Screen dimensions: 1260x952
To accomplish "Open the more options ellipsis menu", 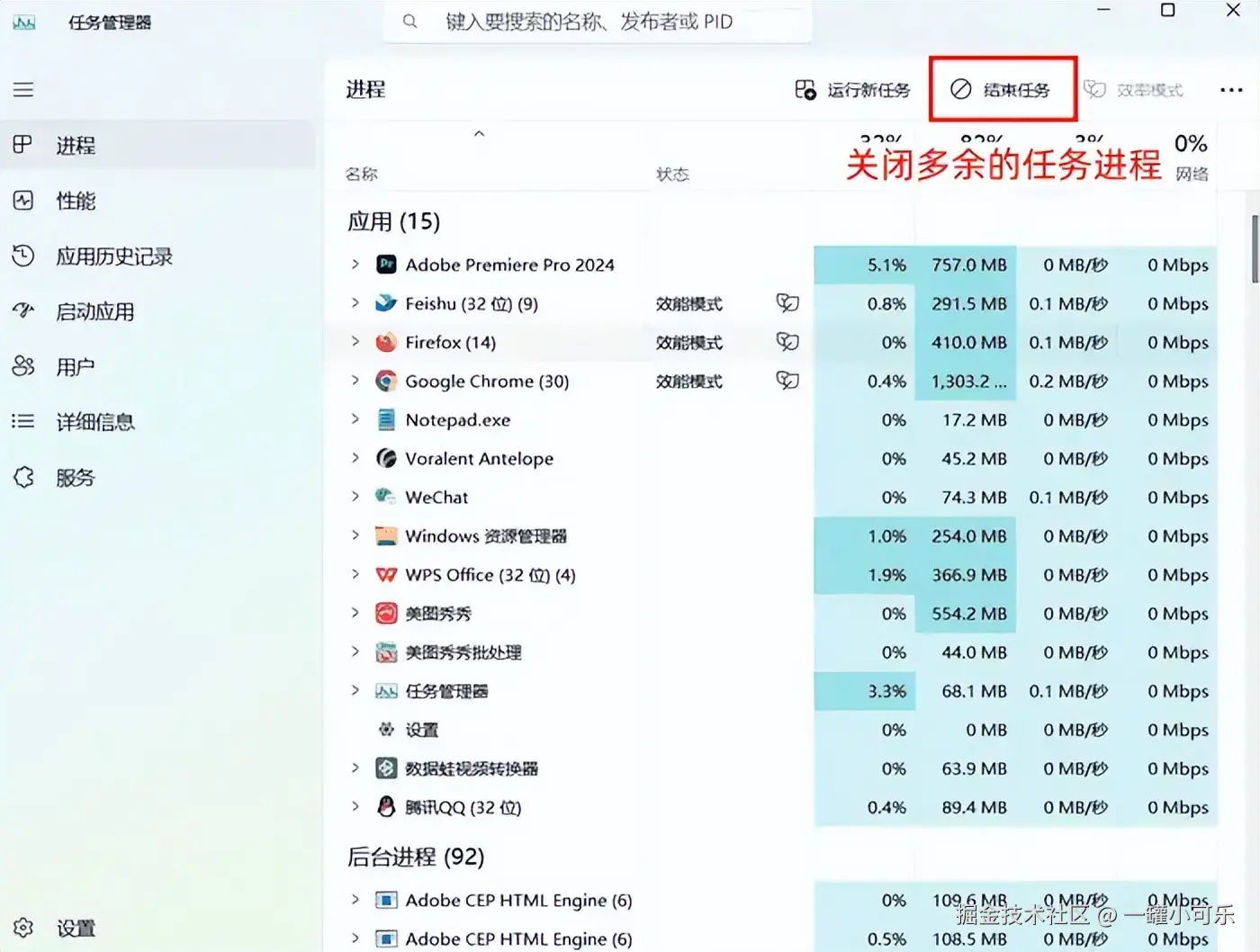I will tap(1231, 89).
